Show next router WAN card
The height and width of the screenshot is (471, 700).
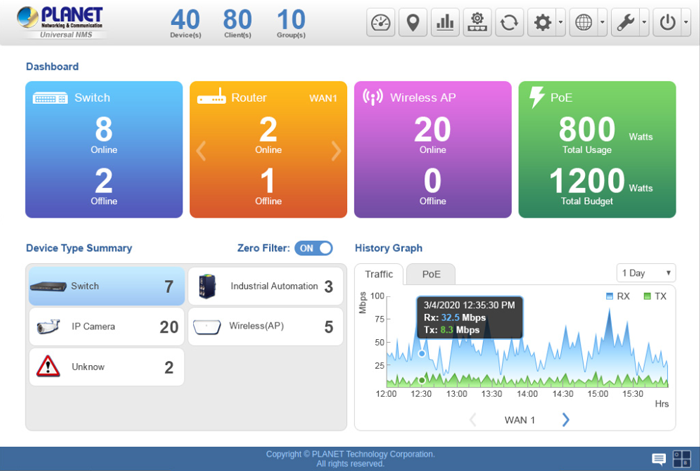pyautogui.click(x=336, y=151)
